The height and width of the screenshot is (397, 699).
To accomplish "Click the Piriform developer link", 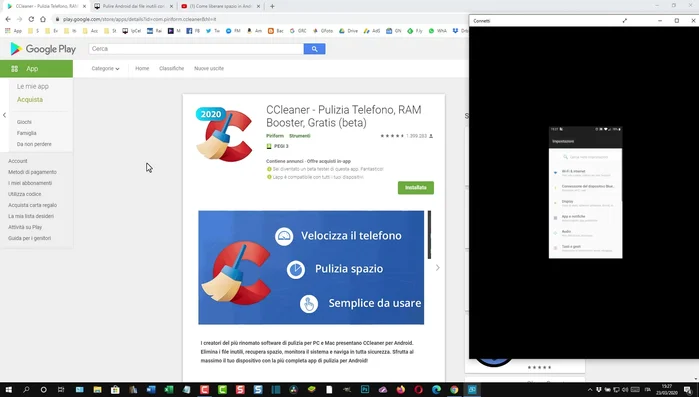I will 275,136.
